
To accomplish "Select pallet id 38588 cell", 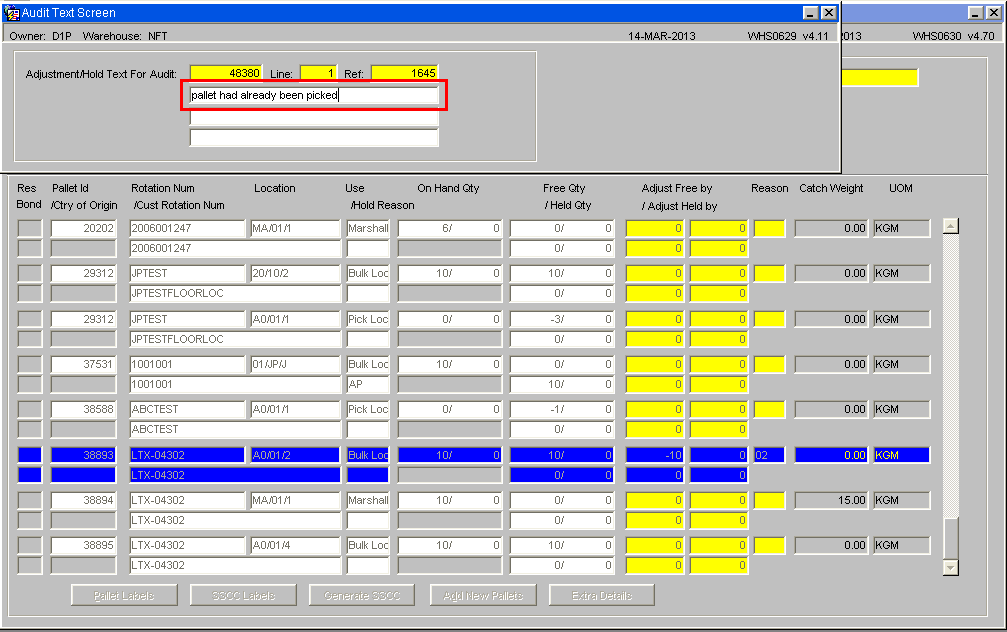I will (x=83, y=409).
